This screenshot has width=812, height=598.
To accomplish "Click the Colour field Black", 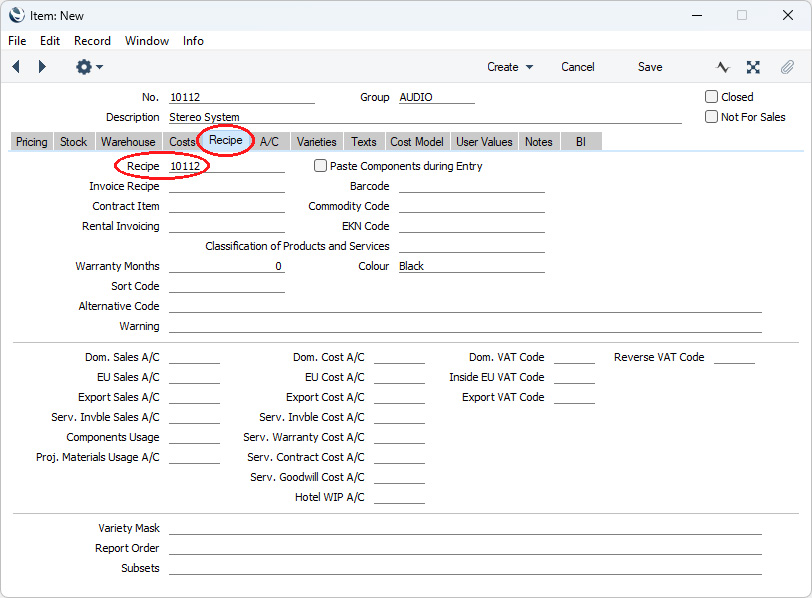I will pos(472,266).
